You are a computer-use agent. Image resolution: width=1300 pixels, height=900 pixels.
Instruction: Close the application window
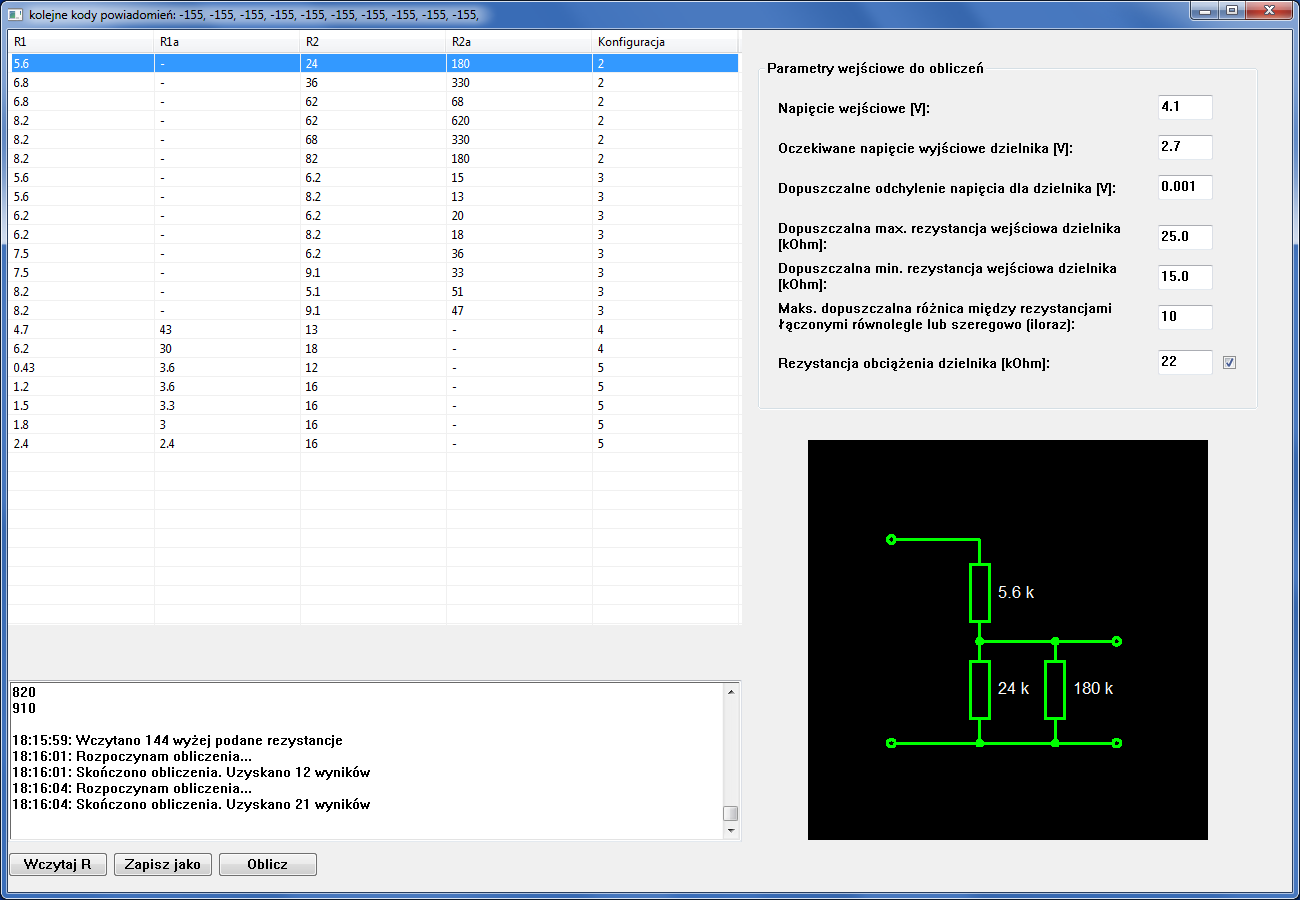[x=1268, y=9]
